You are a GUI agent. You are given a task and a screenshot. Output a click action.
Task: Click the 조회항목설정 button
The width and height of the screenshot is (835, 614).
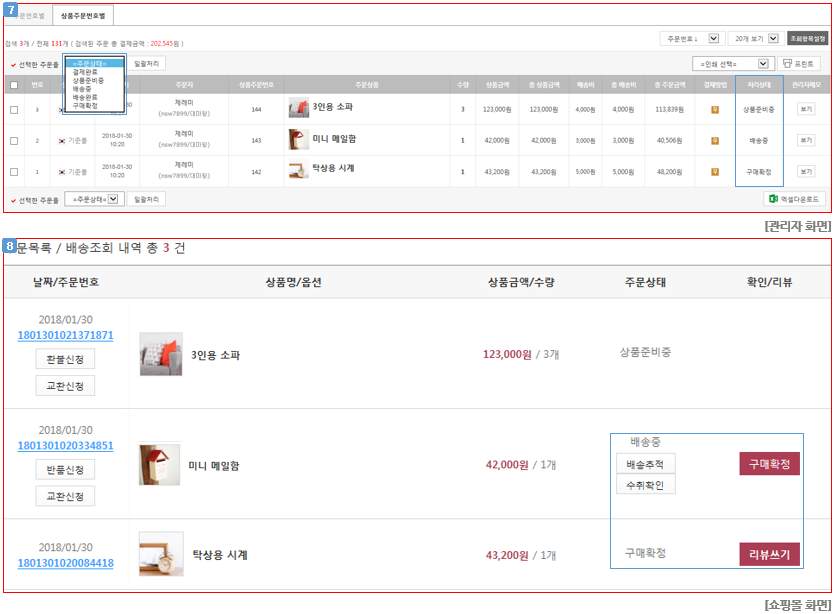tap(807, 38)
